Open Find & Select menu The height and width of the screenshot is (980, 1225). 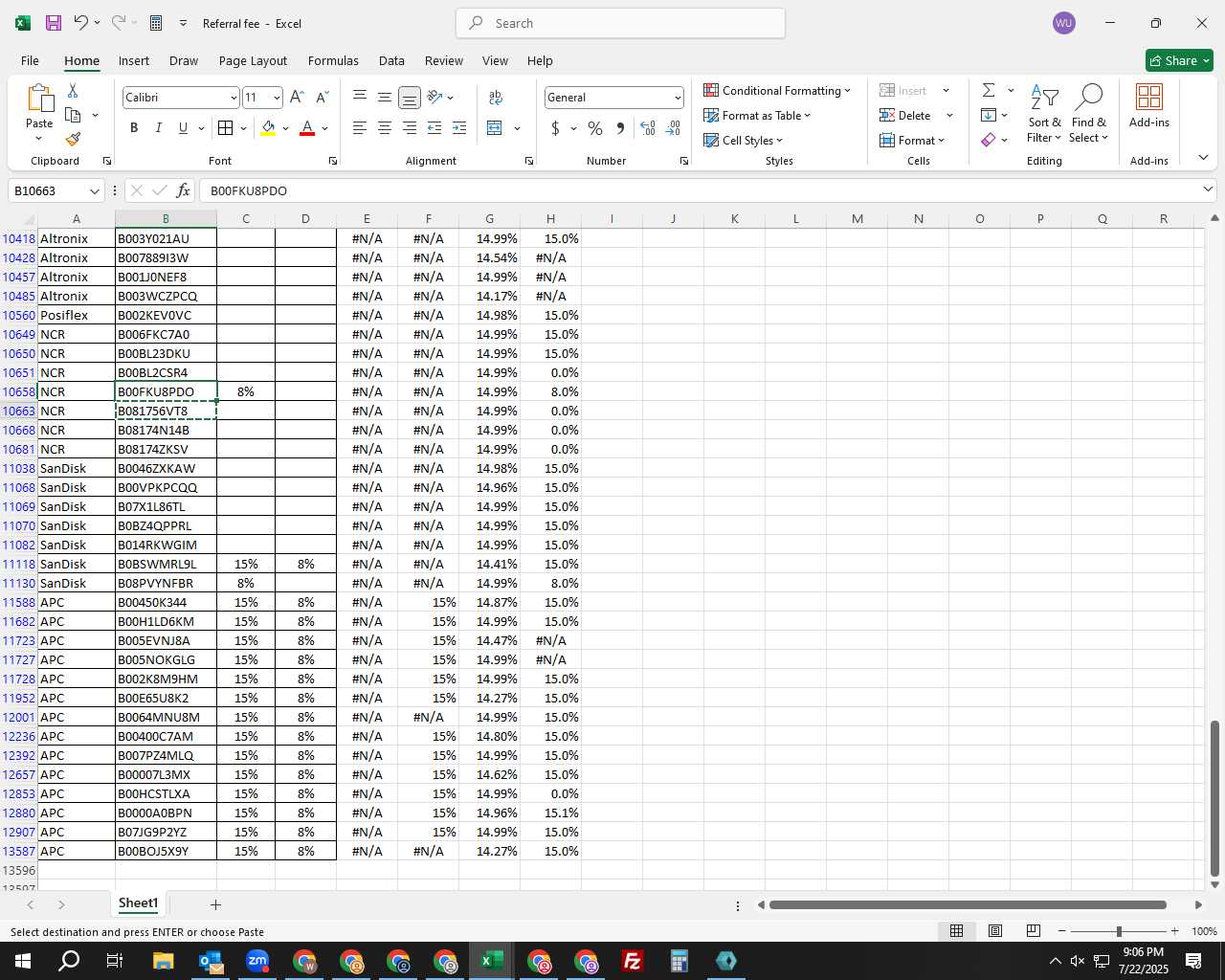pyautogui.click(x=1089, y=113)
